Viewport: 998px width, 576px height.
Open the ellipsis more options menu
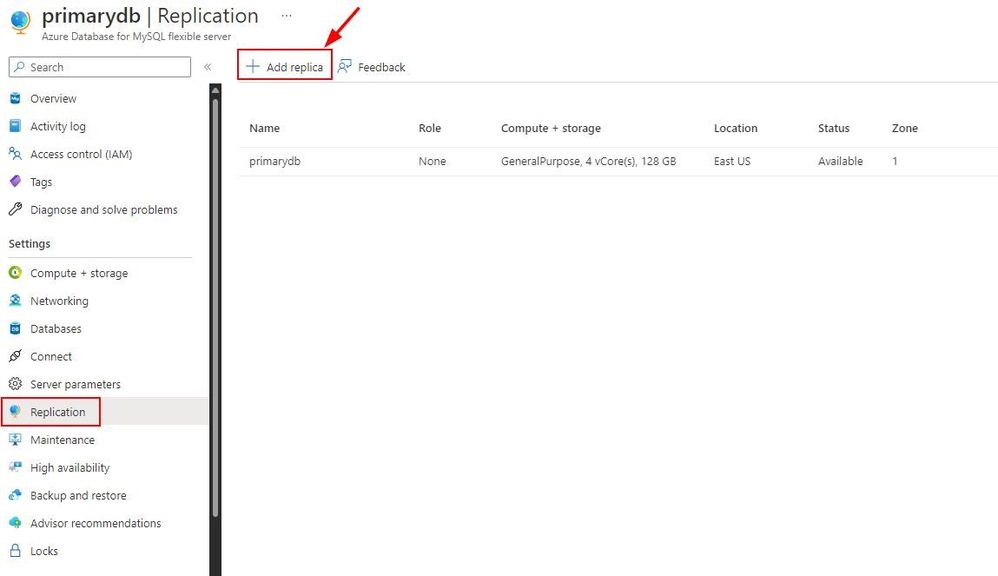pos(286,16)
